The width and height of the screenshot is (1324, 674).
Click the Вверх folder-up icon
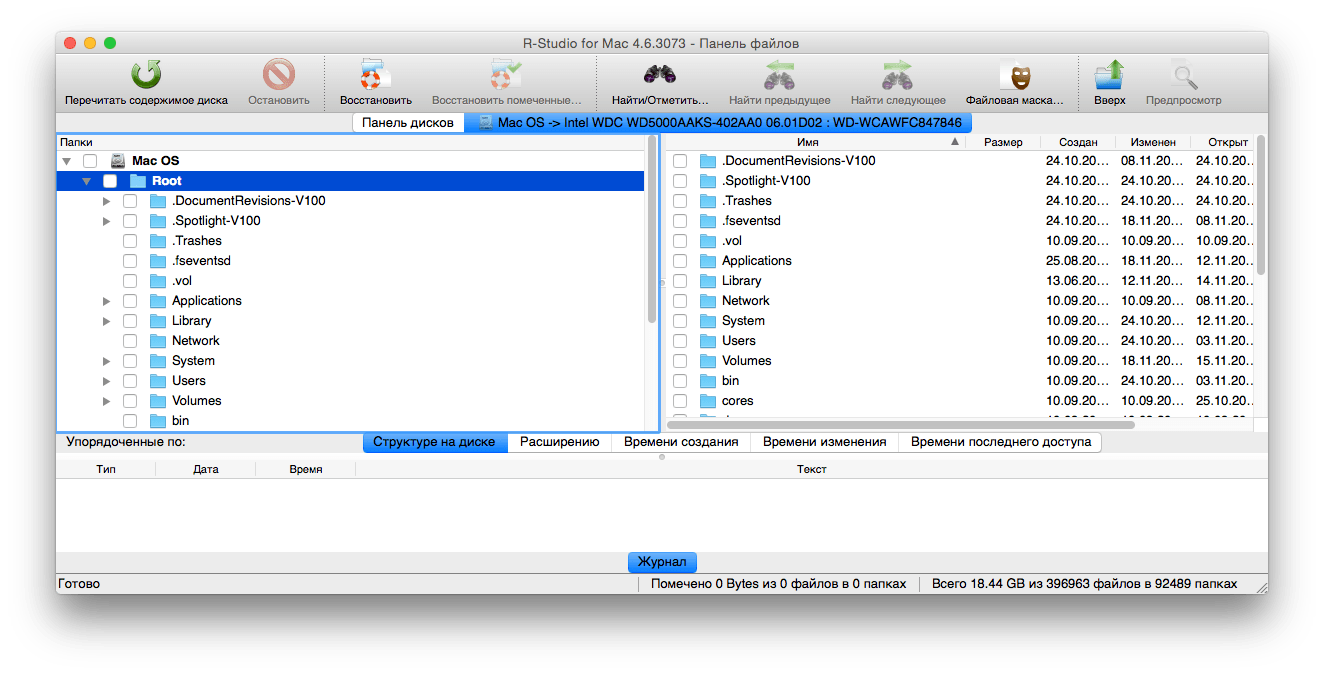1109,75
